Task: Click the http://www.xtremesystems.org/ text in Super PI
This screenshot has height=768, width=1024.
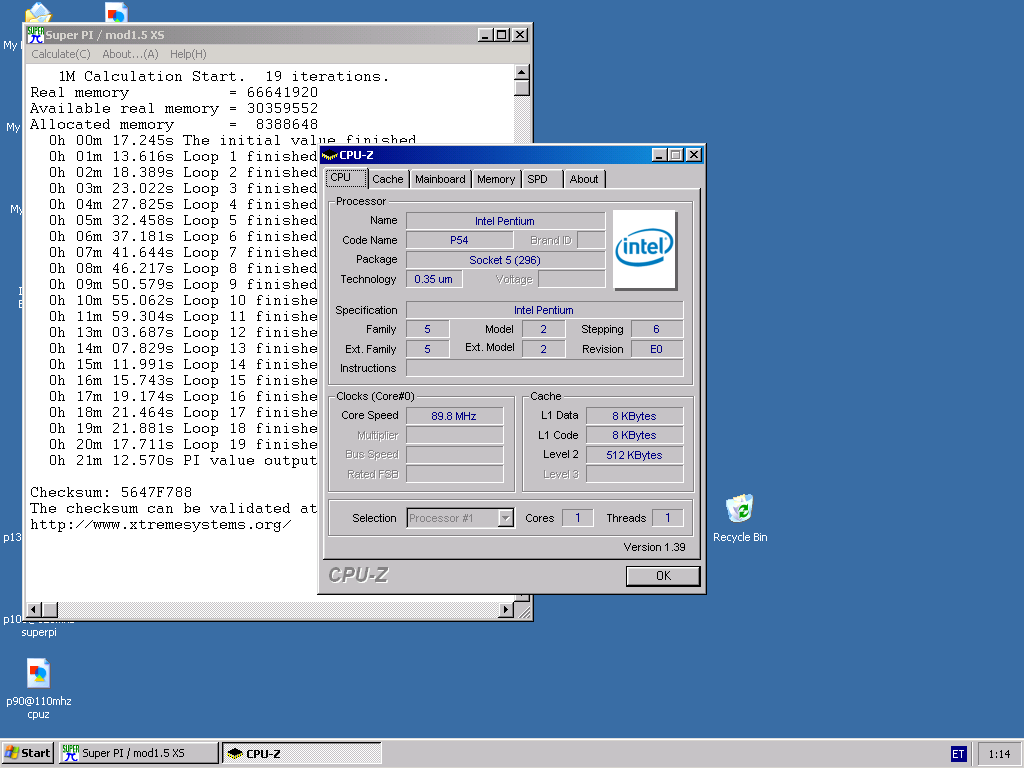Action: click(x=161, y=524)
